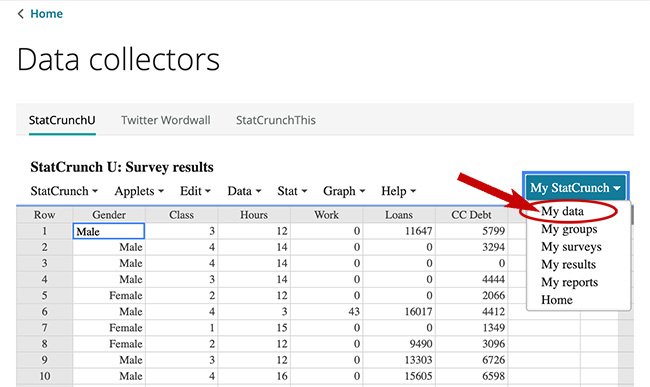Open the Help menu

pos(398,191)
